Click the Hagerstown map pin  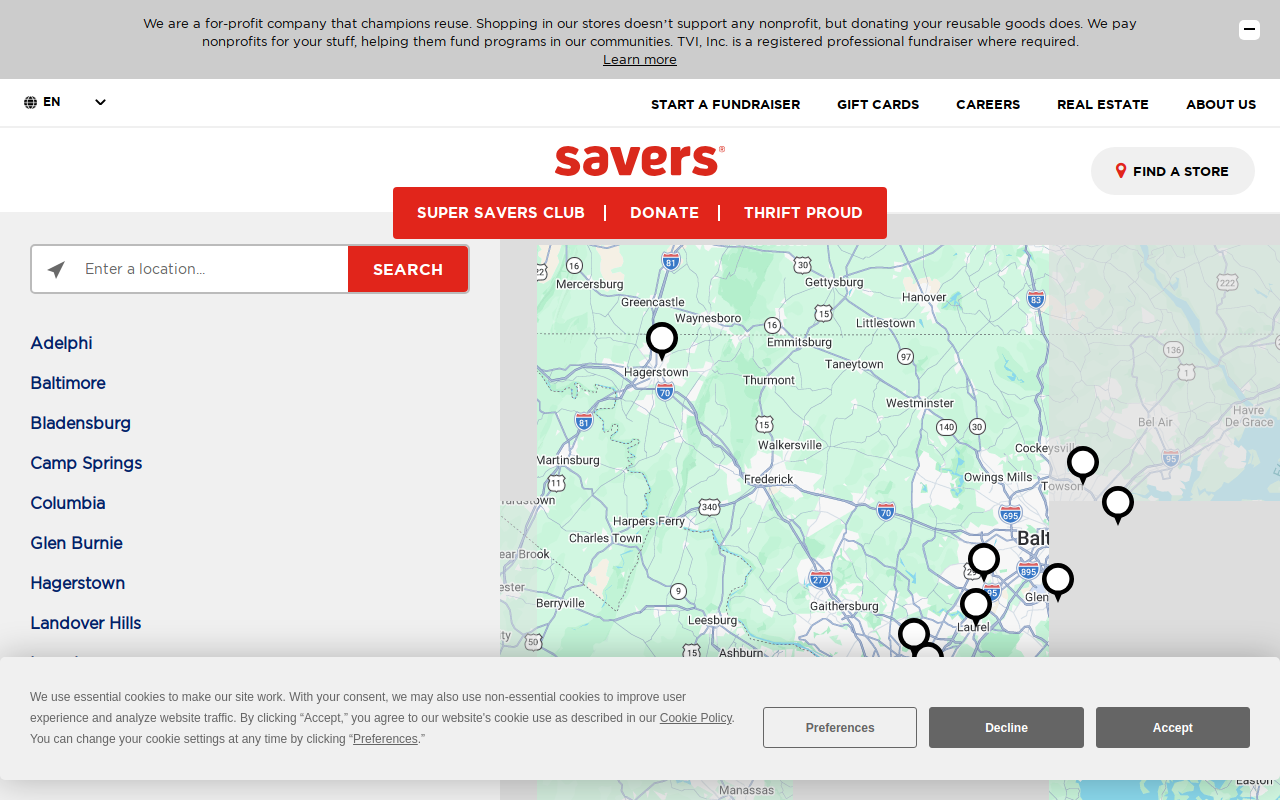tap(661, 341)
